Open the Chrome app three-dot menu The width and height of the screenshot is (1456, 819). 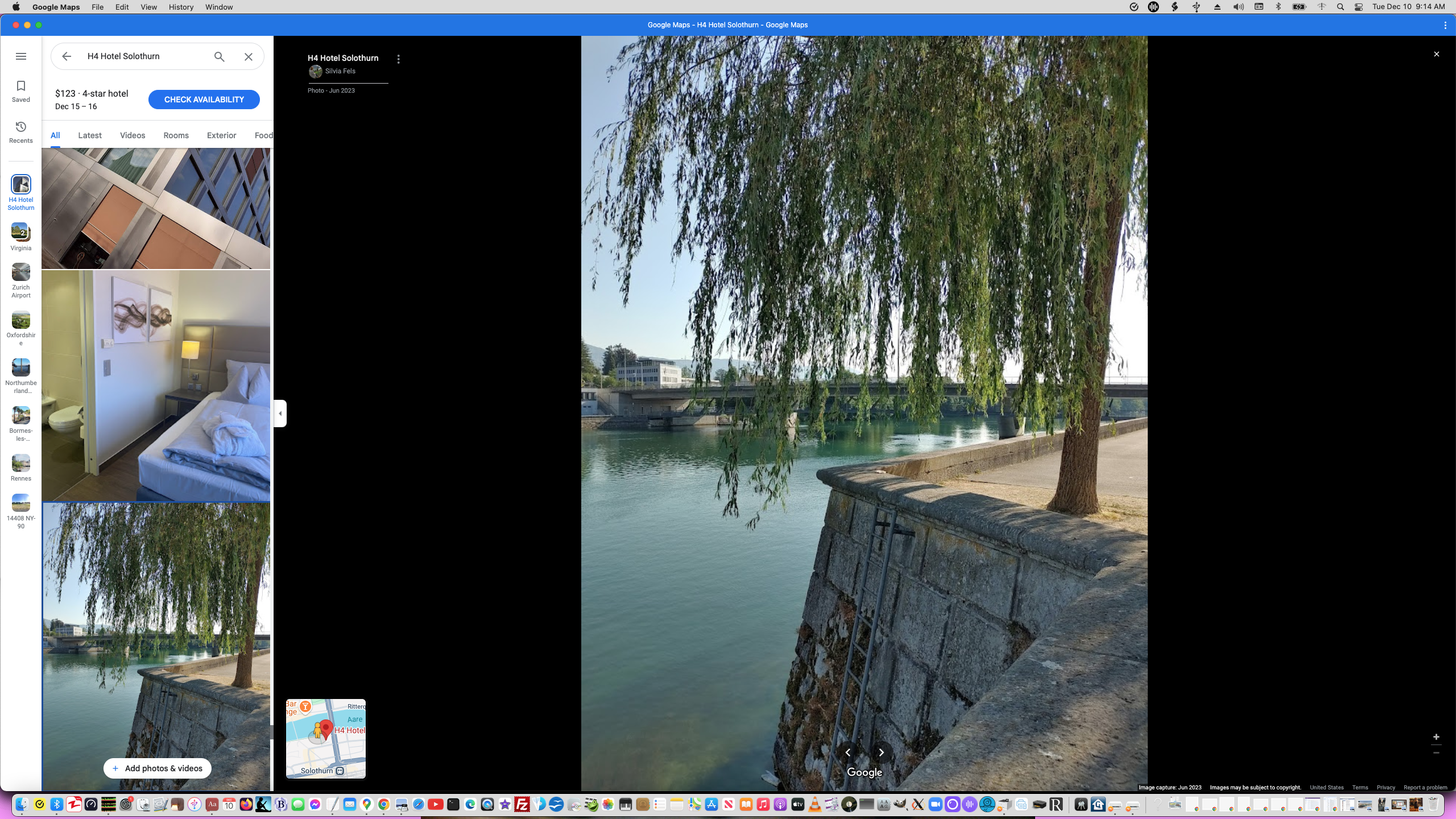click(x=1445, y=25)
